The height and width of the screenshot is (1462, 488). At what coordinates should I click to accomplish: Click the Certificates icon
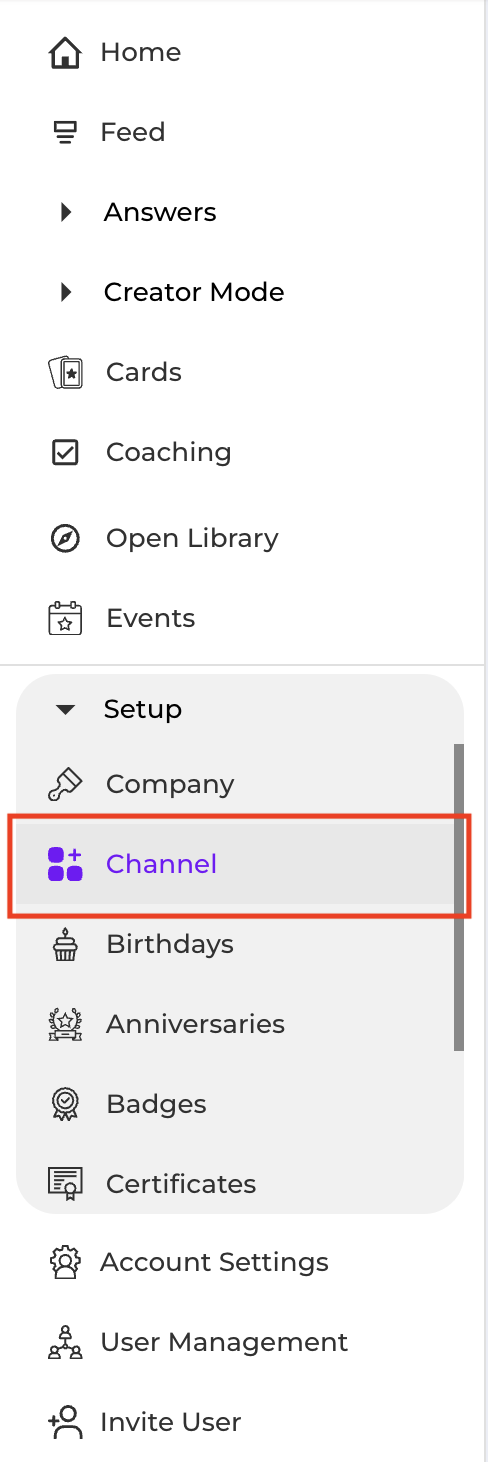tap(65, 1184)
